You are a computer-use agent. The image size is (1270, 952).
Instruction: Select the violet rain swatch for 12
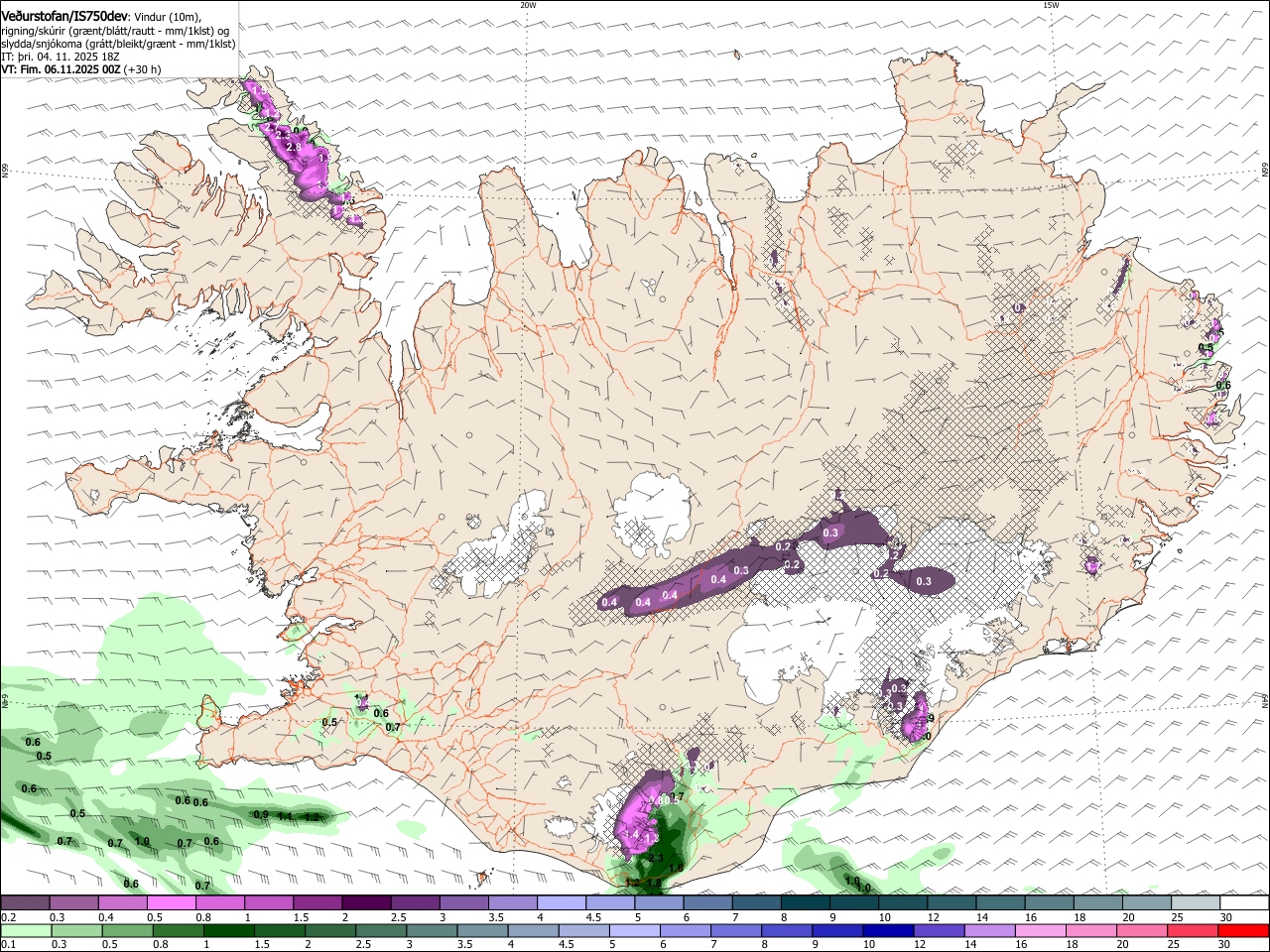coord(939,930)
